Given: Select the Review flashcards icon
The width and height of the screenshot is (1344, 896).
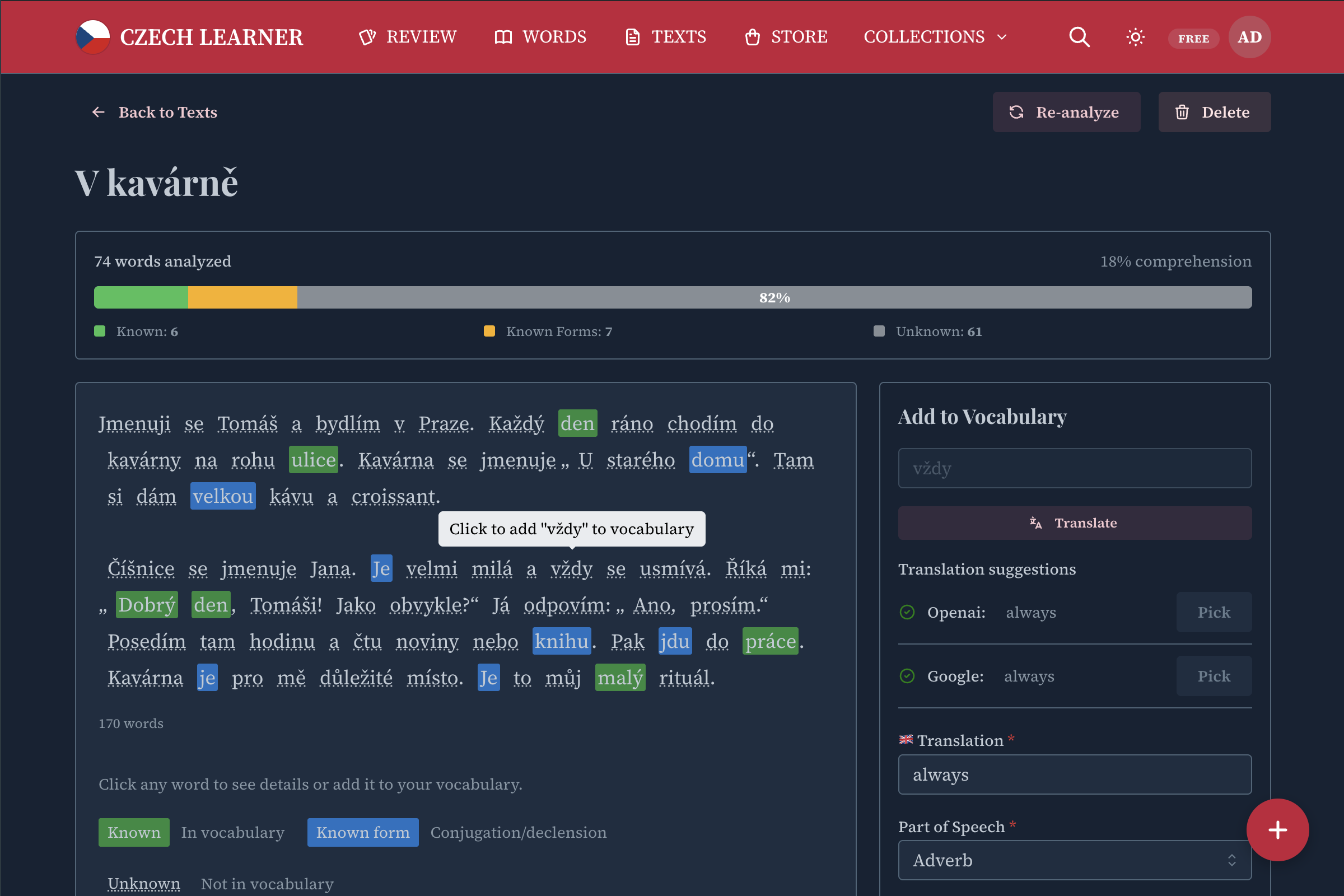Looking at the screenshot, I should pyautogui.click(x=368, y=36).
